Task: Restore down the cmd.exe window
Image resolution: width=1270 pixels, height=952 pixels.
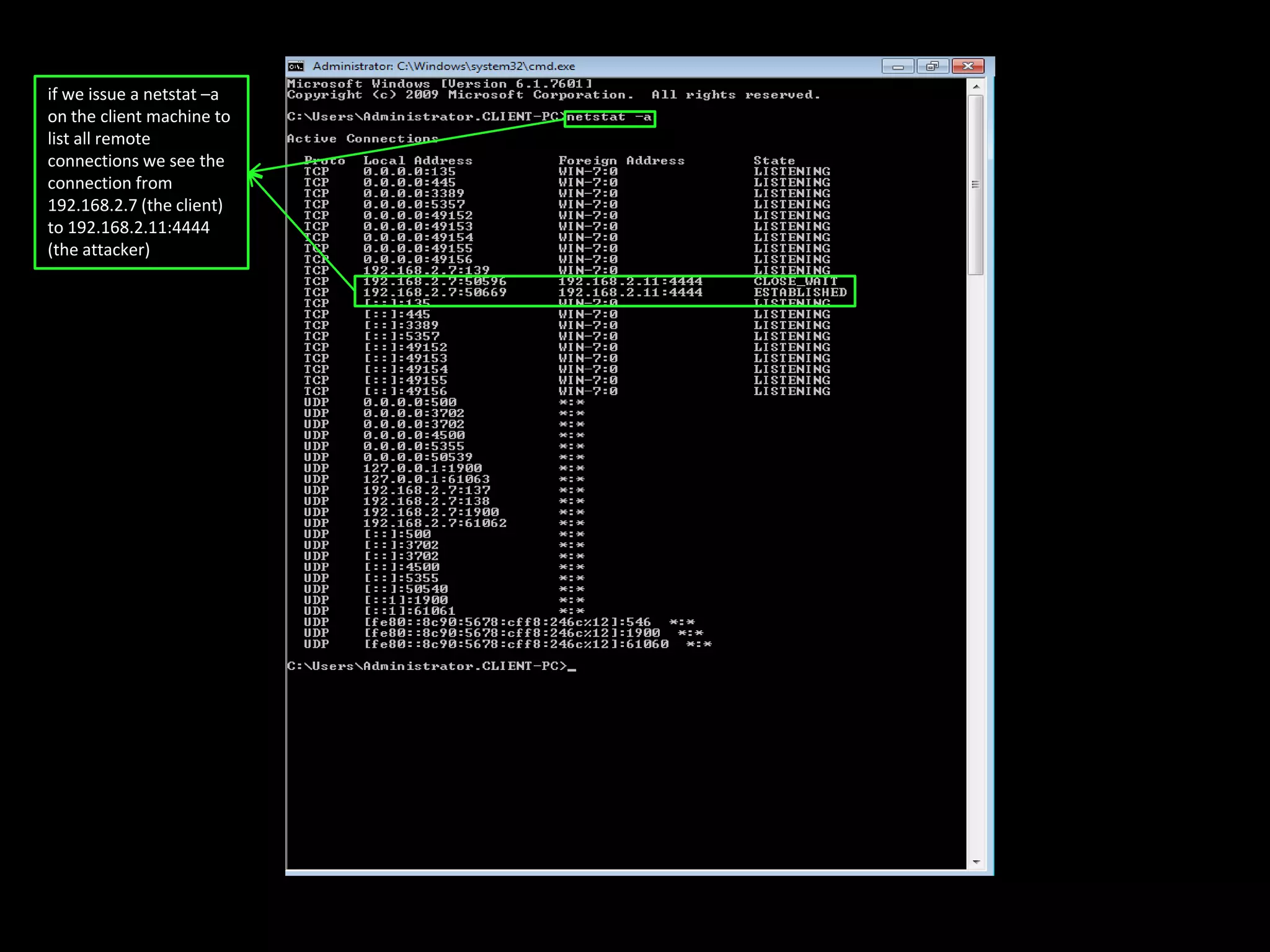Action: pyautogui.click(x=932, y=66)
